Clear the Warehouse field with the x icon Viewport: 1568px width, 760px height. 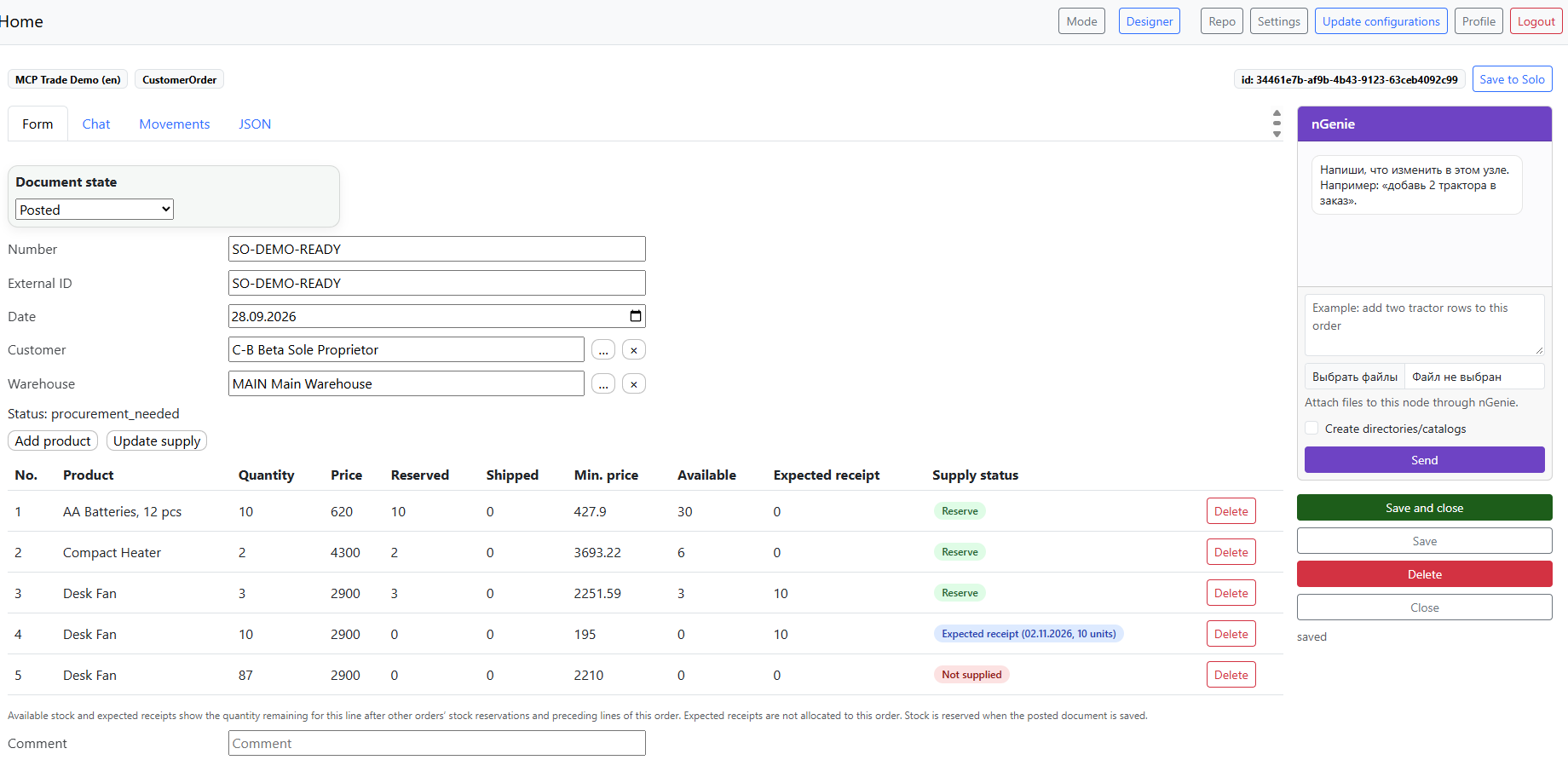point(634,384)
